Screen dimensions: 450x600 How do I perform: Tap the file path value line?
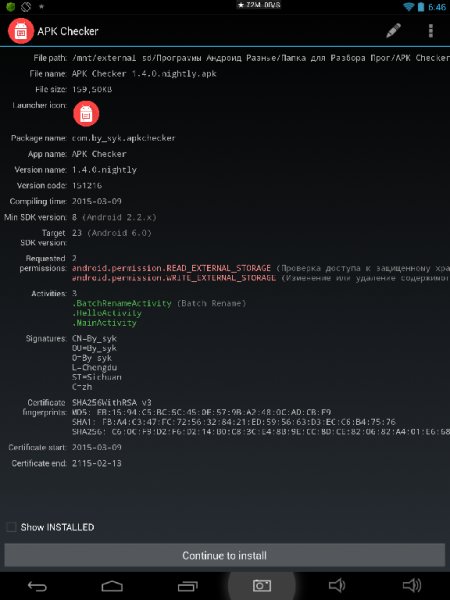(x=261, y=58)
